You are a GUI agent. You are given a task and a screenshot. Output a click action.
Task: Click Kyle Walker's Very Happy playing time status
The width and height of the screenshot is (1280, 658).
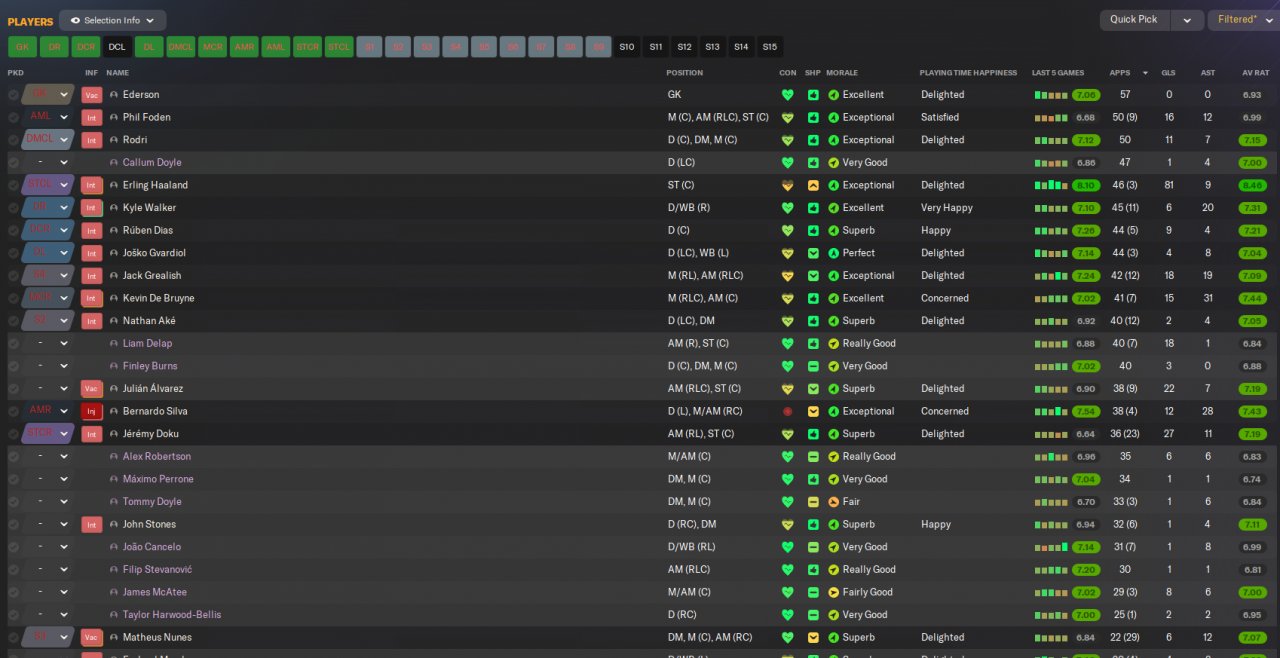pos(947,208)
